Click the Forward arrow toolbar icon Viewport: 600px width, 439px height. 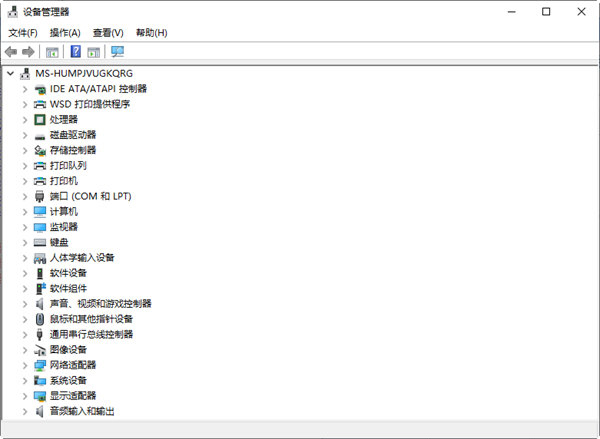pos(28,52)
